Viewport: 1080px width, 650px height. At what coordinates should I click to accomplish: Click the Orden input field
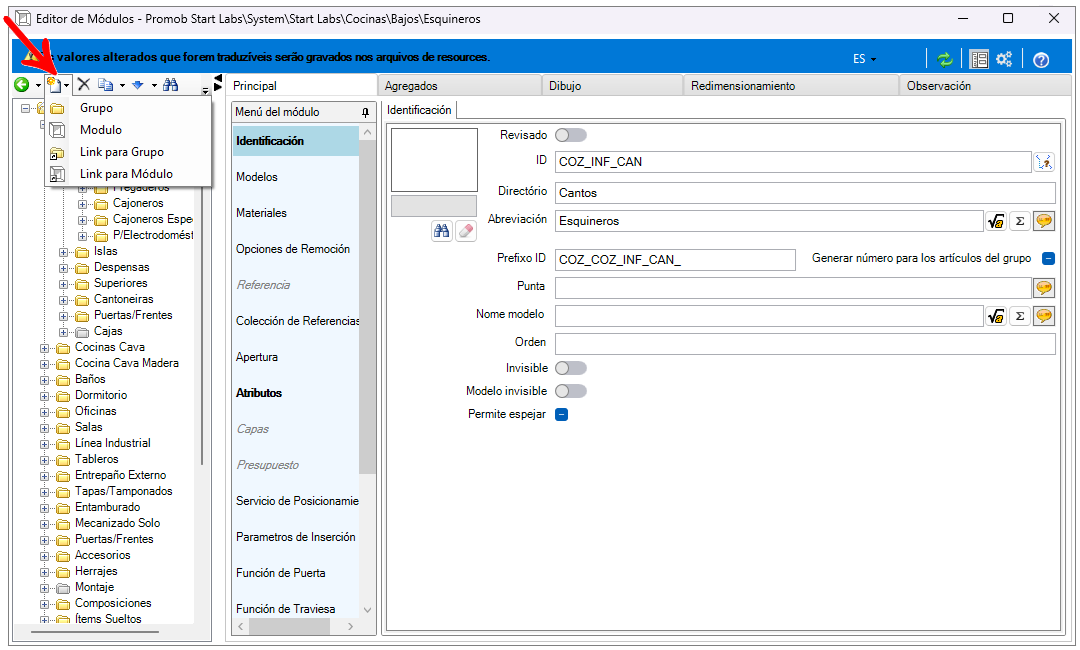(805, 344)
